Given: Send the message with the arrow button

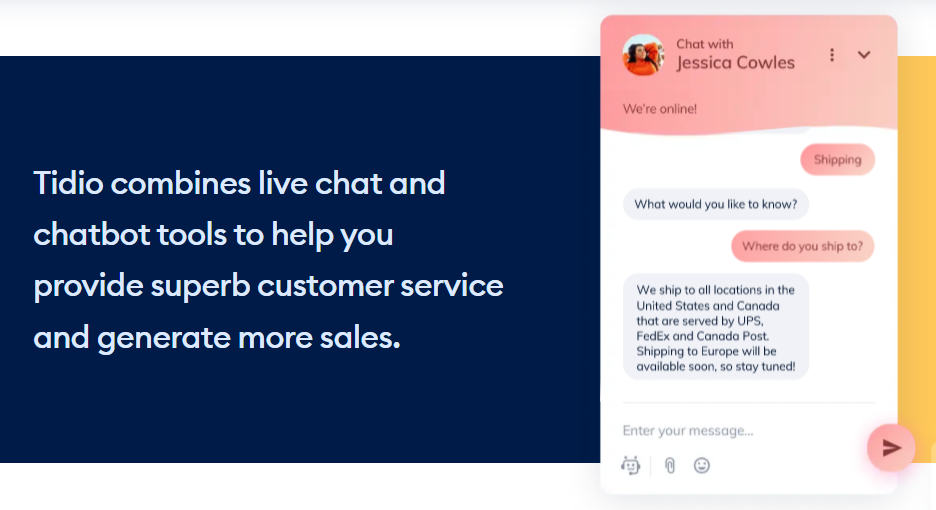Looking at the screenshot, I should [x=891, y=447].
